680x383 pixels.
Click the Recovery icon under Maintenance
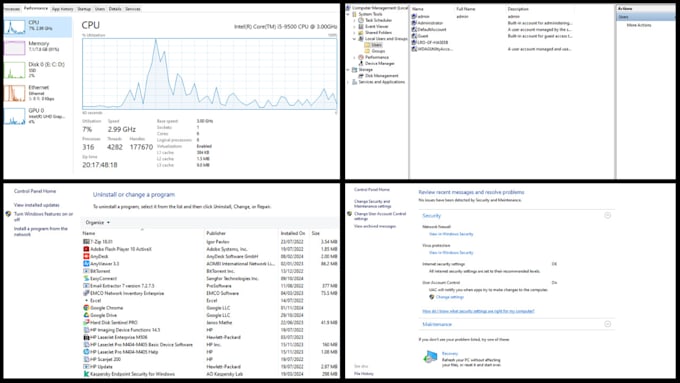pos(430,357)
